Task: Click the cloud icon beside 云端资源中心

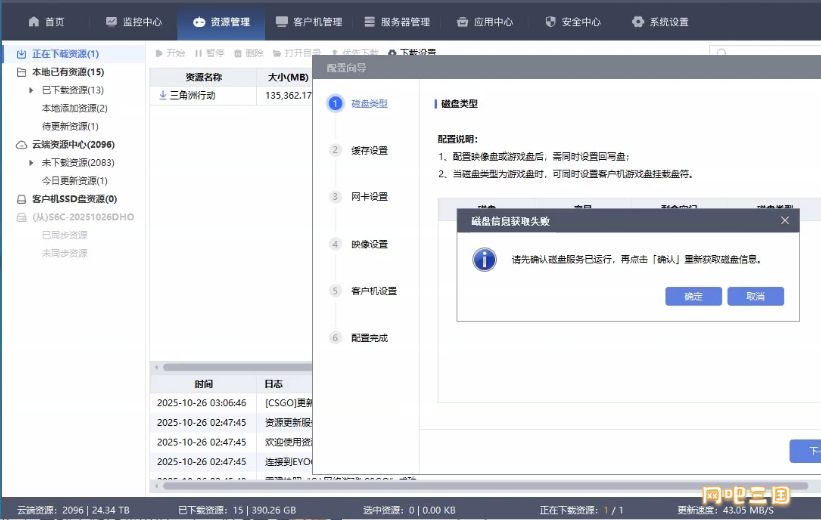Action: 21,145
